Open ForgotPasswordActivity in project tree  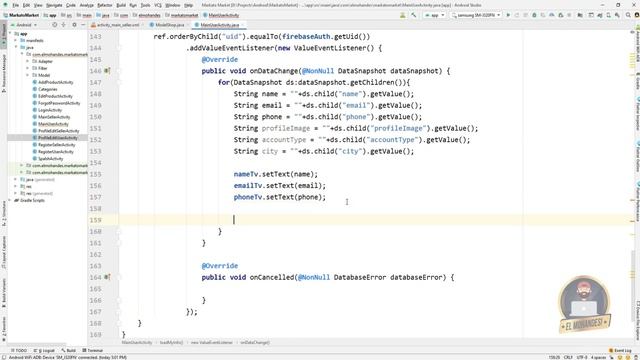point(59,103)
